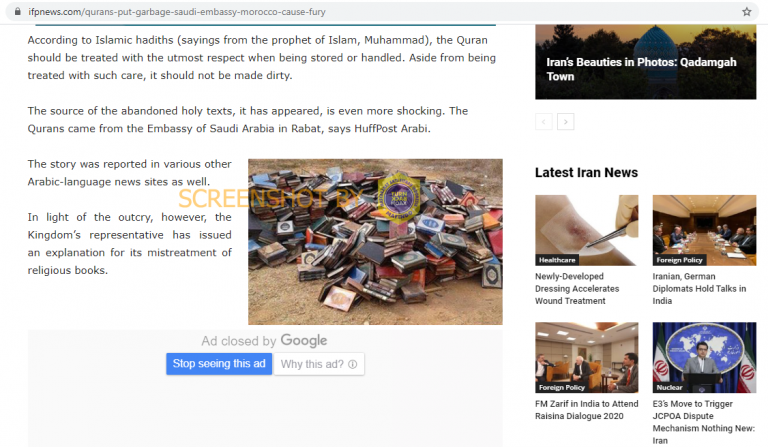Click the info icon beside Why this ad

tap(353, 364)
